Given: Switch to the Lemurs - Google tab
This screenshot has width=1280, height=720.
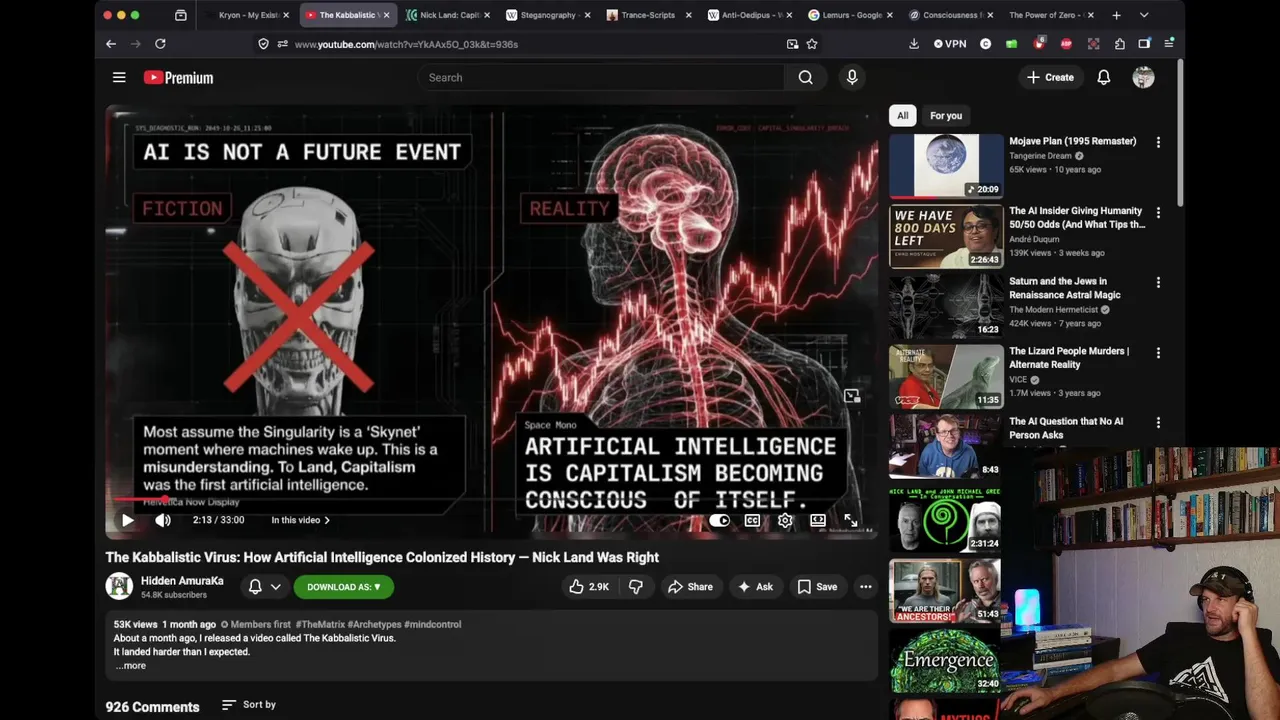Looking at the screenshot, I should point(848,15).
